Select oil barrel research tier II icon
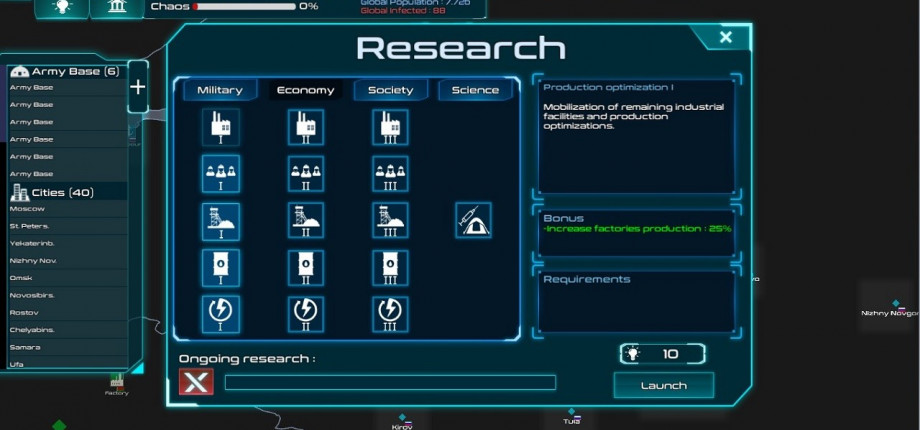920x430 pixels. (x=306, y=268)
